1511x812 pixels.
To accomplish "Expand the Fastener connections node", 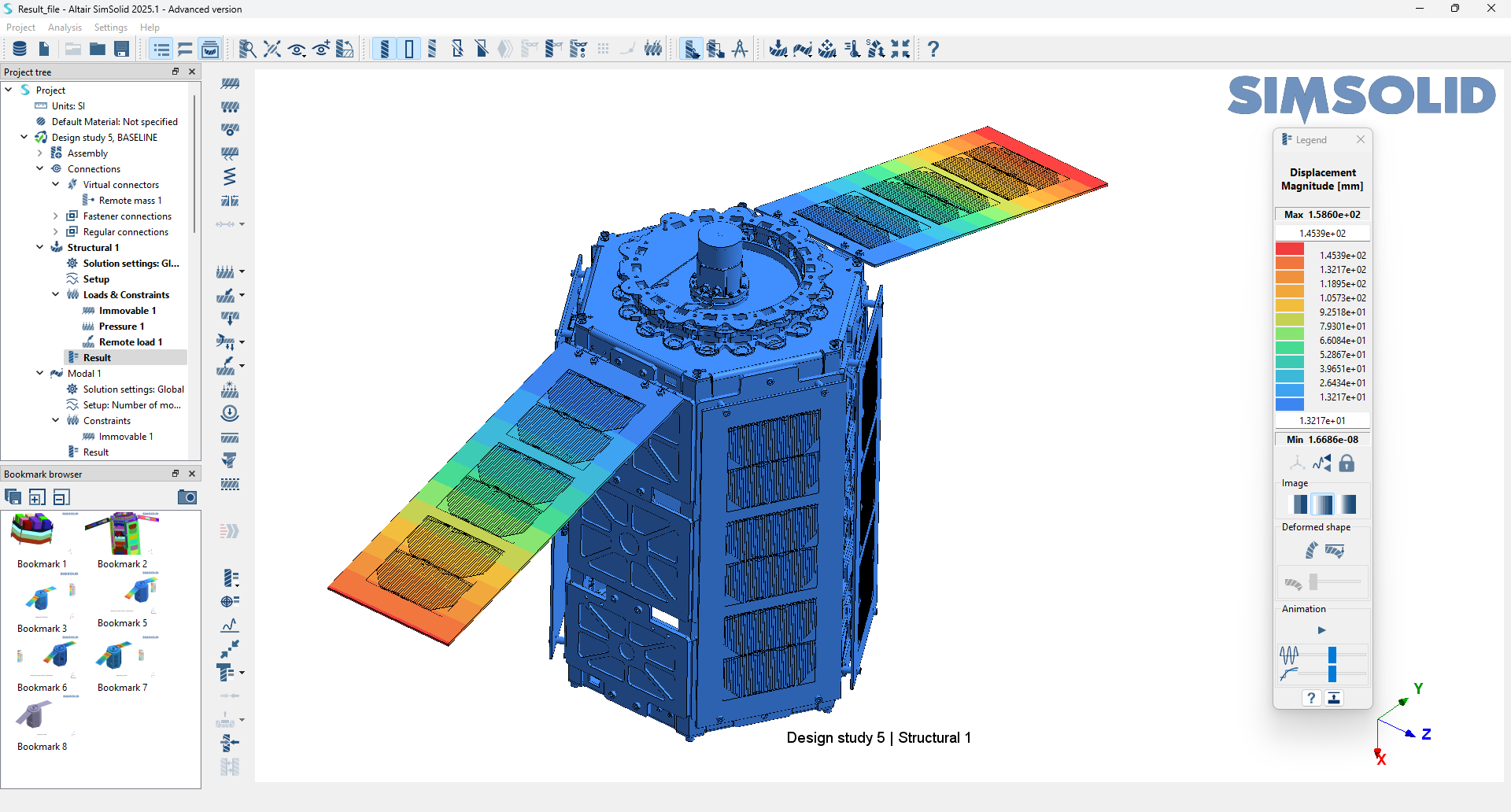I will click(56, 216).
